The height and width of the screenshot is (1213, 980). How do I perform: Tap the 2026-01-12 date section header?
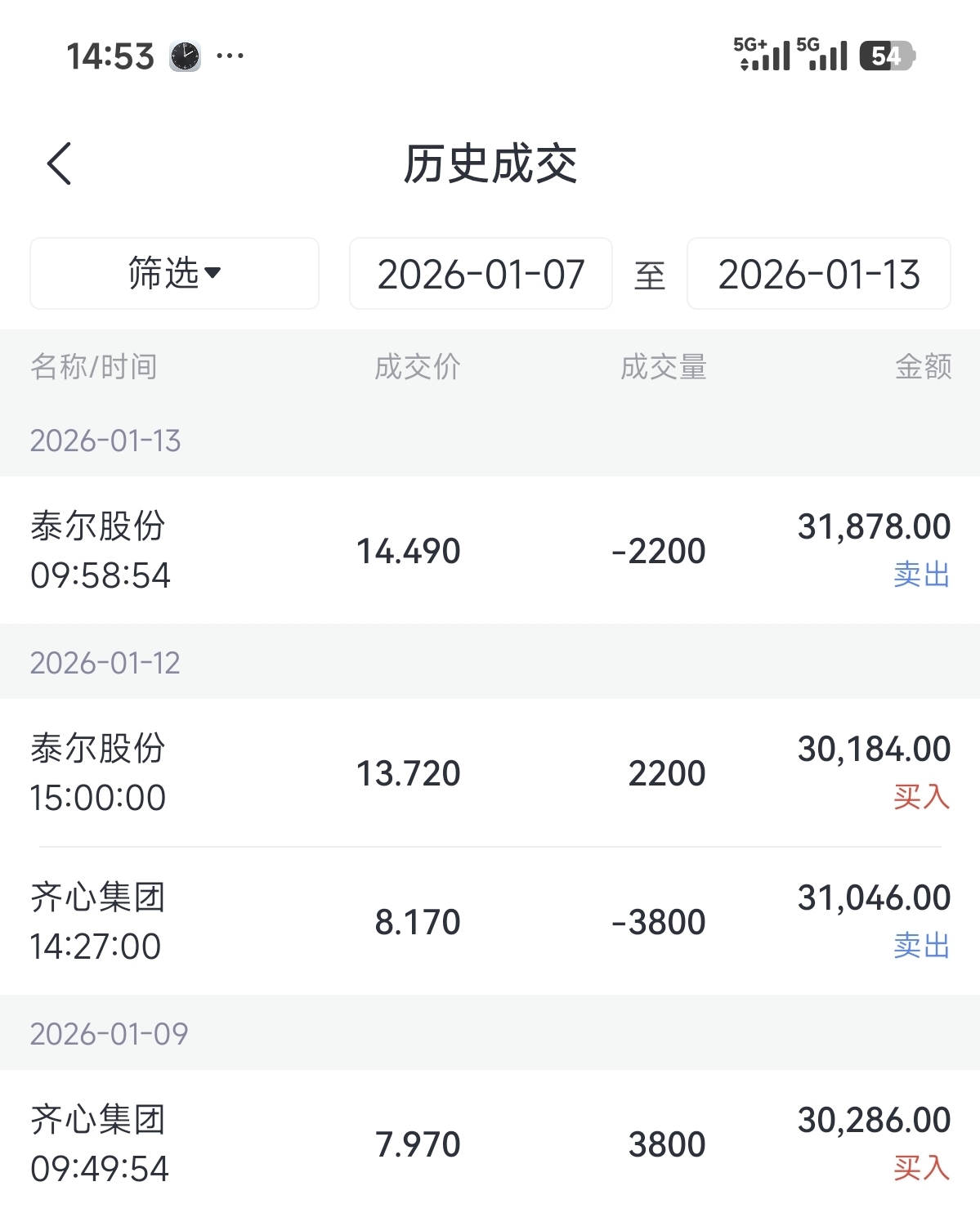pyautogui.click(x=105, y=662)
